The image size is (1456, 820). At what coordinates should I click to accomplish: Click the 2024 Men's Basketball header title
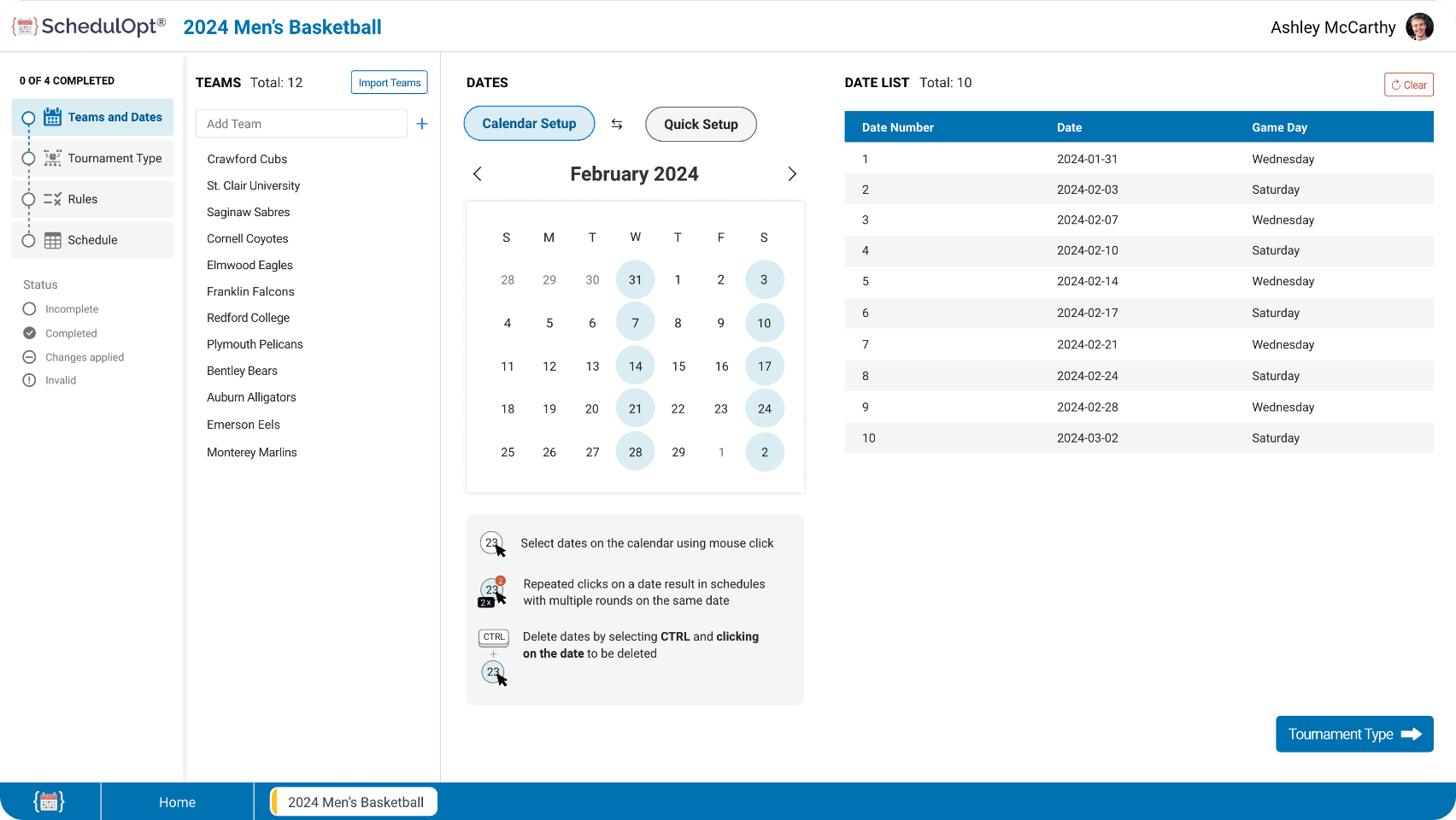(x=282, y=27)
